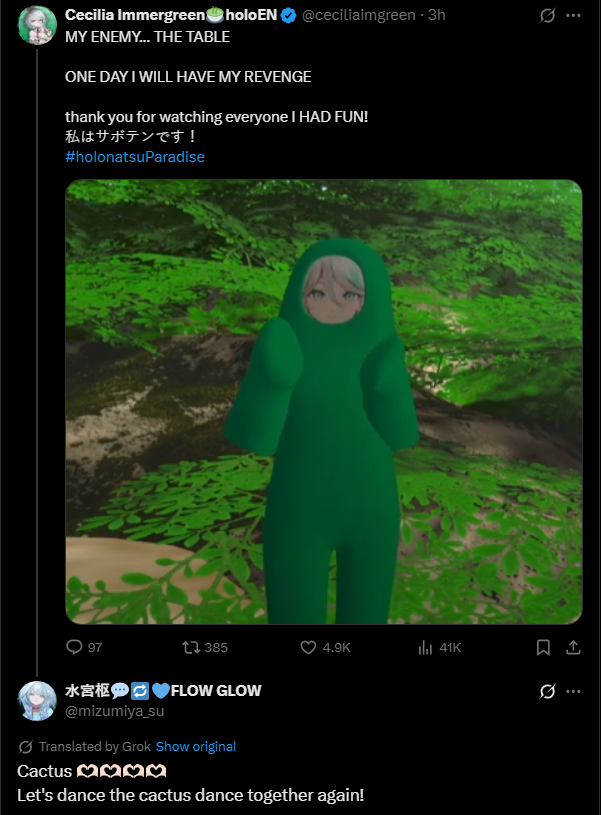Click the 水宮枢 profile avatar
601x815 pixels.
point(37,701)
